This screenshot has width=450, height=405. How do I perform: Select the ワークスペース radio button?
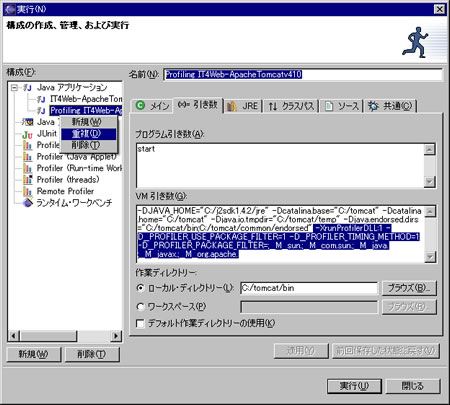(140, 306)
